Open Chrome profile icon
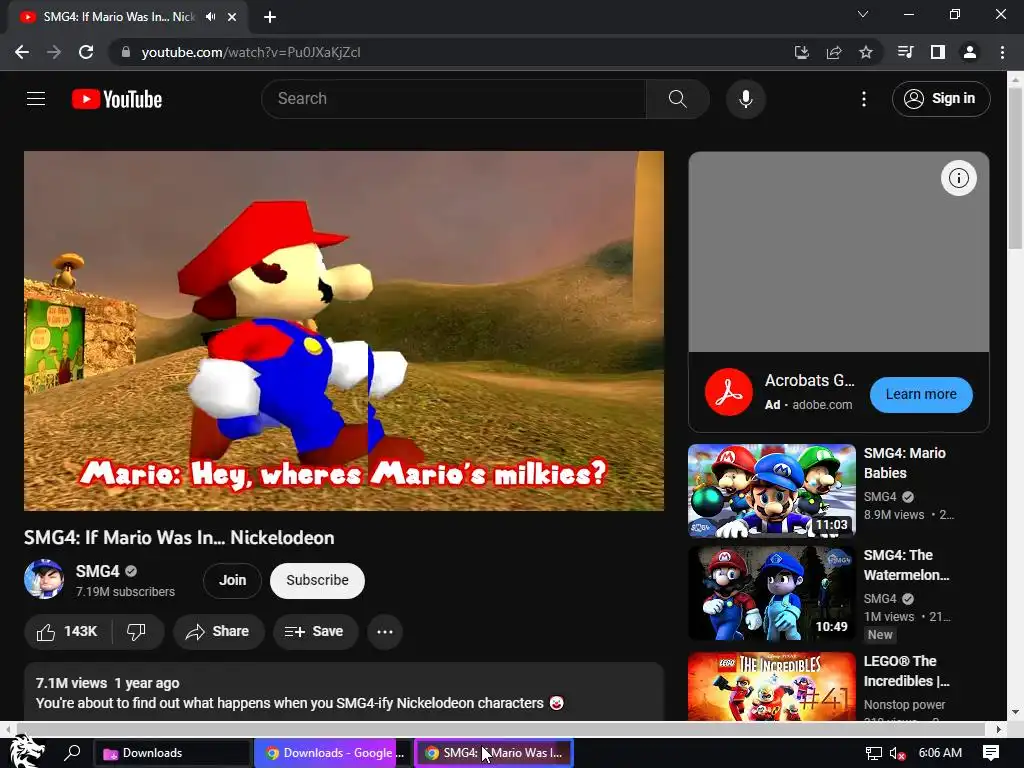This screenshot has height=768, width=1024. 969,52
